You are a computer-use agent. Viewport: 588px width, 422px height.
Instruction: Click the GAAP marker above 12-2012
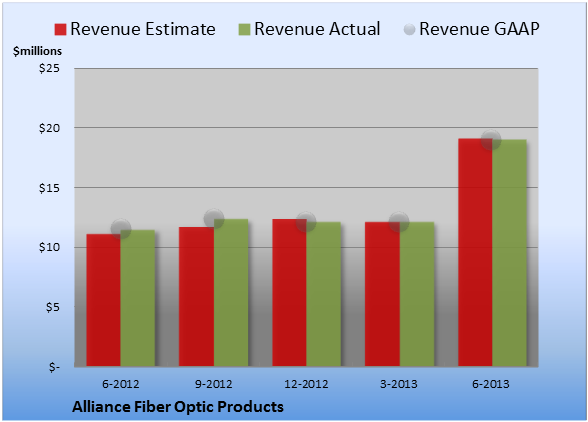coord(306,222)
